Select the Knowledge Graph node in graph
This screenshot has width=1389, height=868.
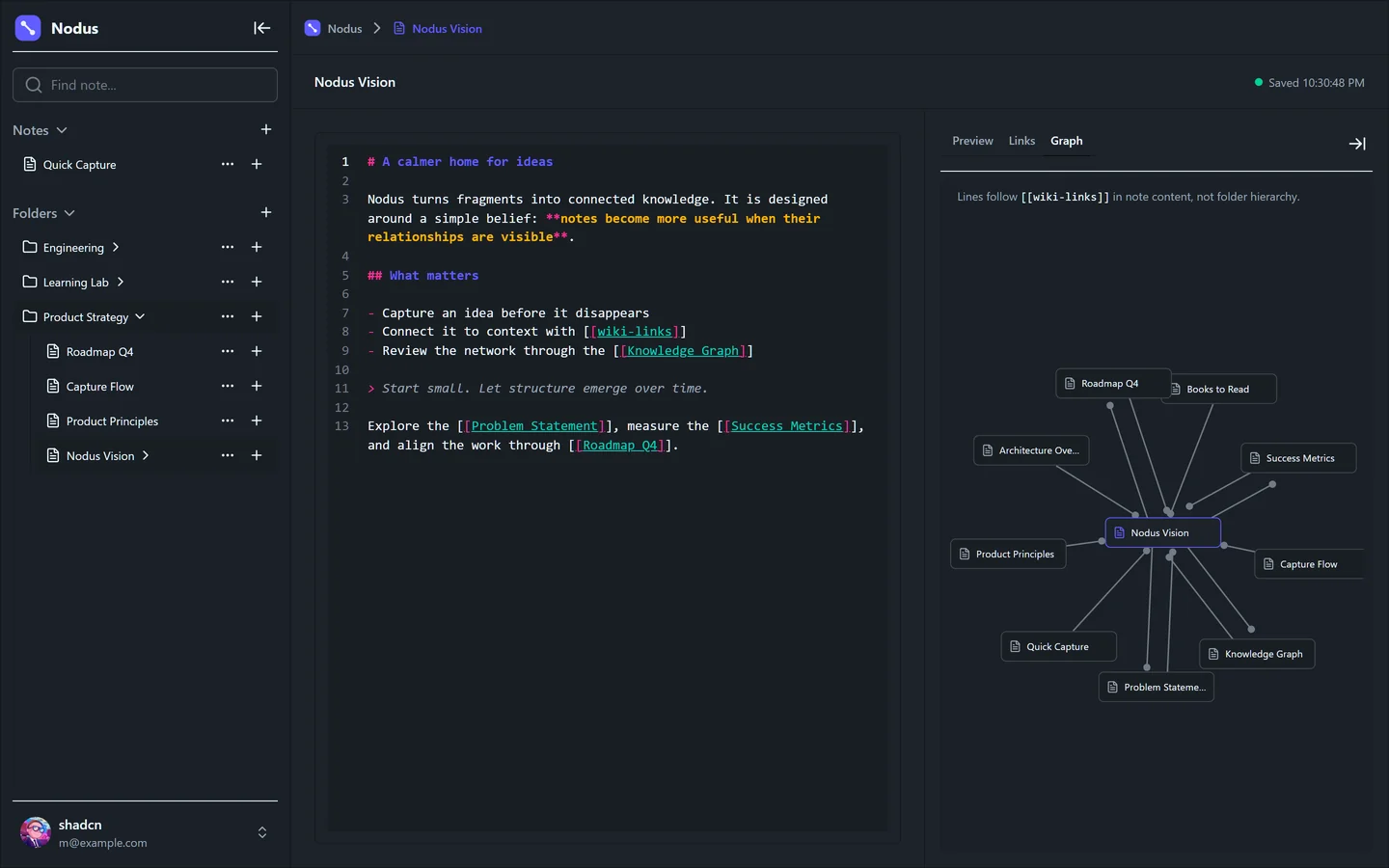[1257, 654]
